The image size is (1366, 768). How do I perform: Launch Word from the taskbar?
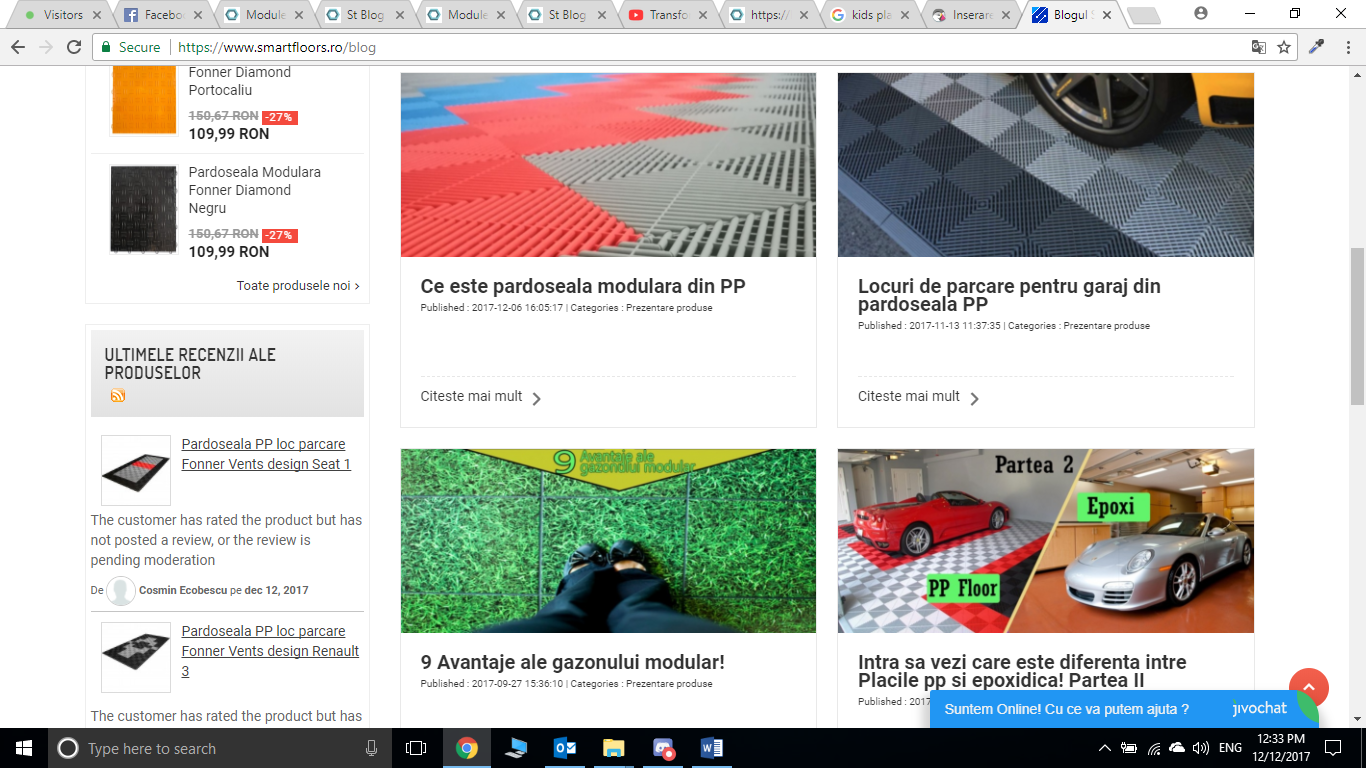coord(712,748)
